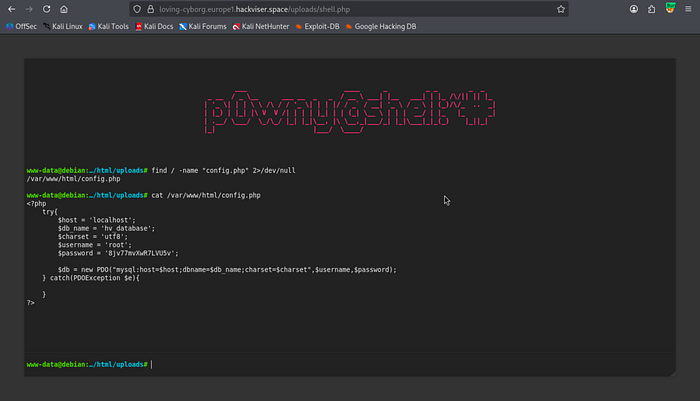Open the Kali Linux bookmark
This screenshot has height=401, width=700.
tap(63, 26)
